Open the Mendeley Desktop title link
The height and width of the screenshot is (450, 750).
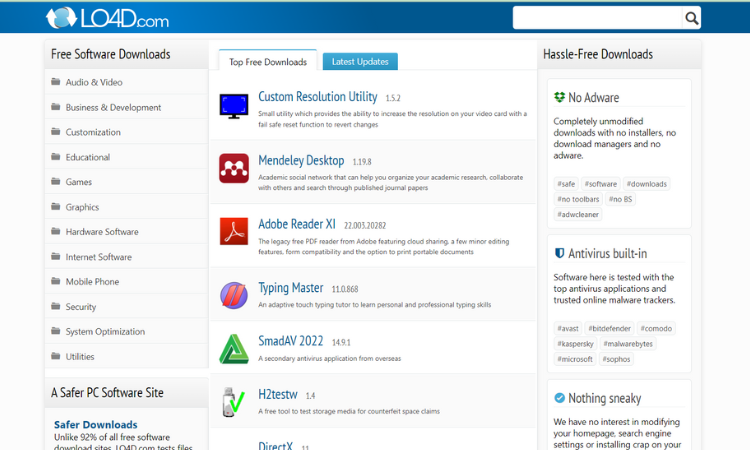pyautogui.click(x=301, y=160)
